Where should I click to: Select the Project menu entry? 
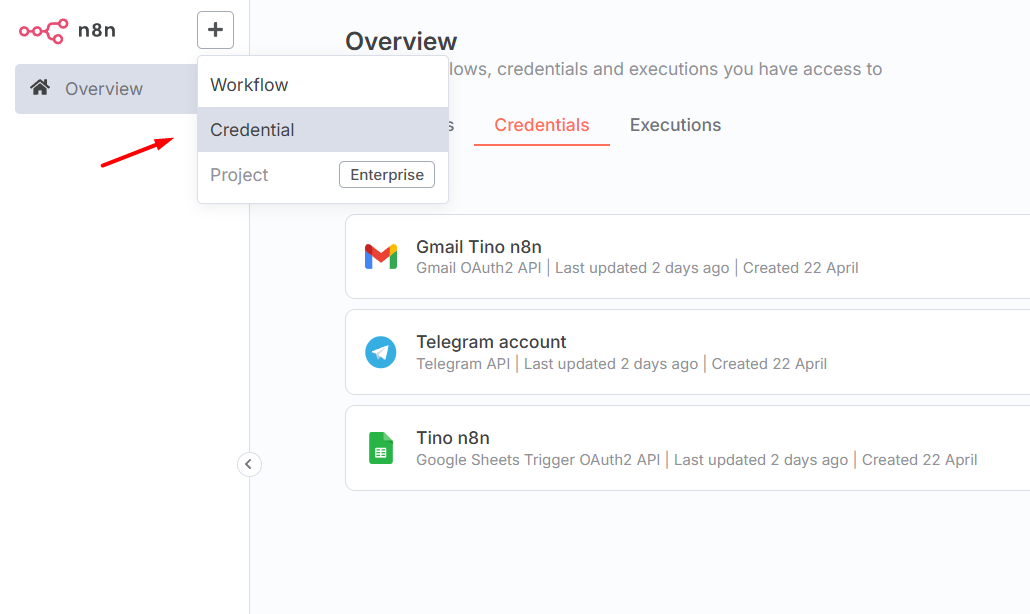[323, 175]
